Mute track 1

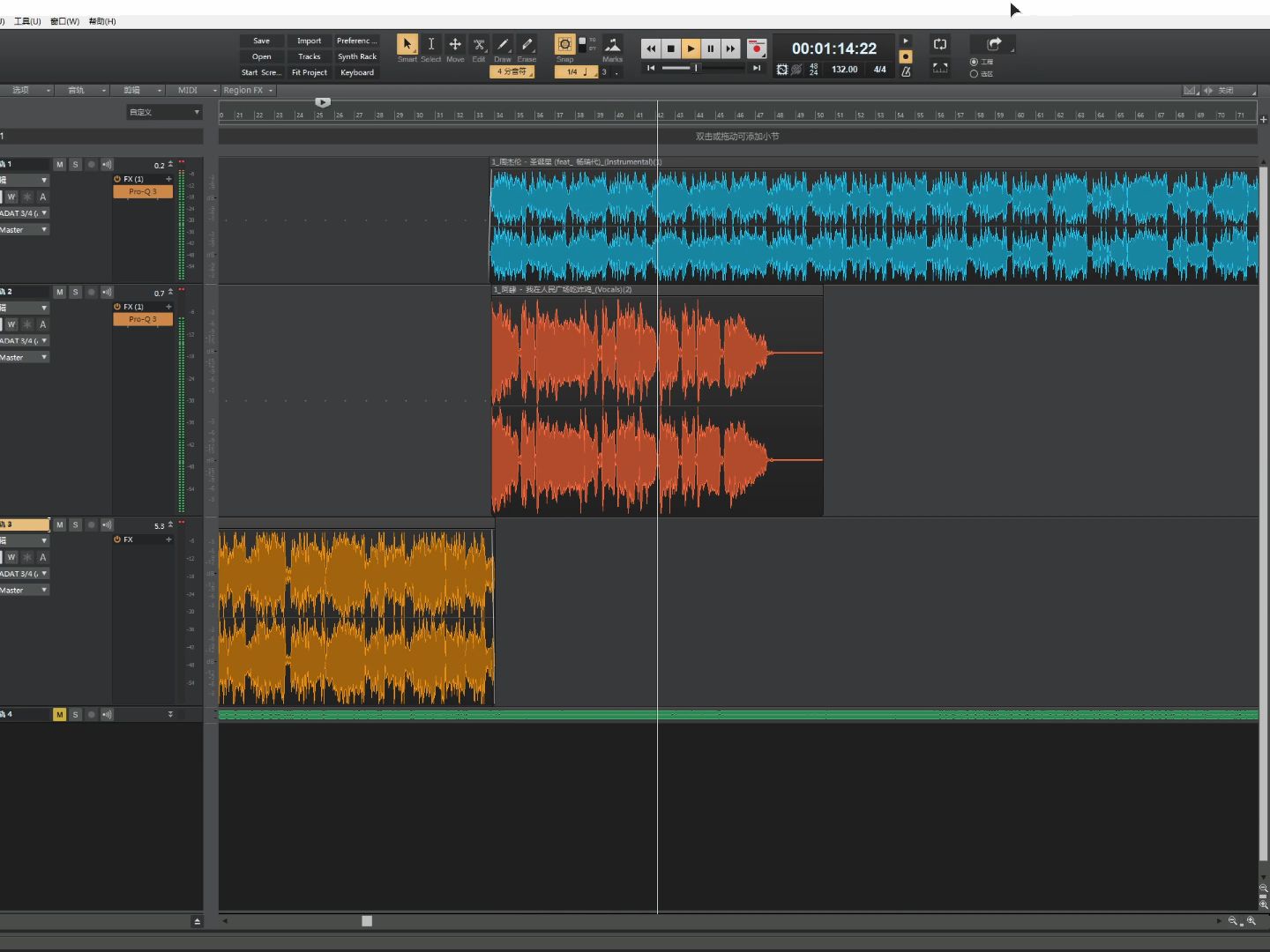click(59, 165)
